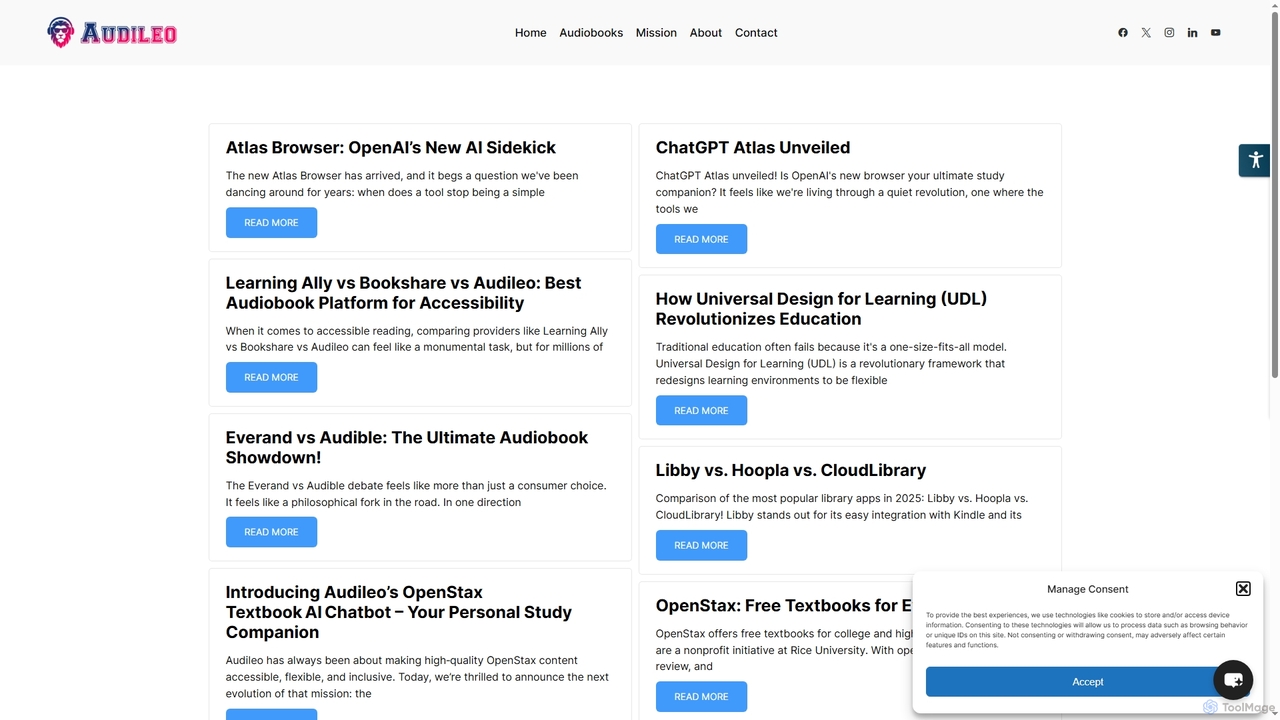Click excerpt starting 'When it comes to accessible reading'
Screen dimensions: 1280x720
417,339
